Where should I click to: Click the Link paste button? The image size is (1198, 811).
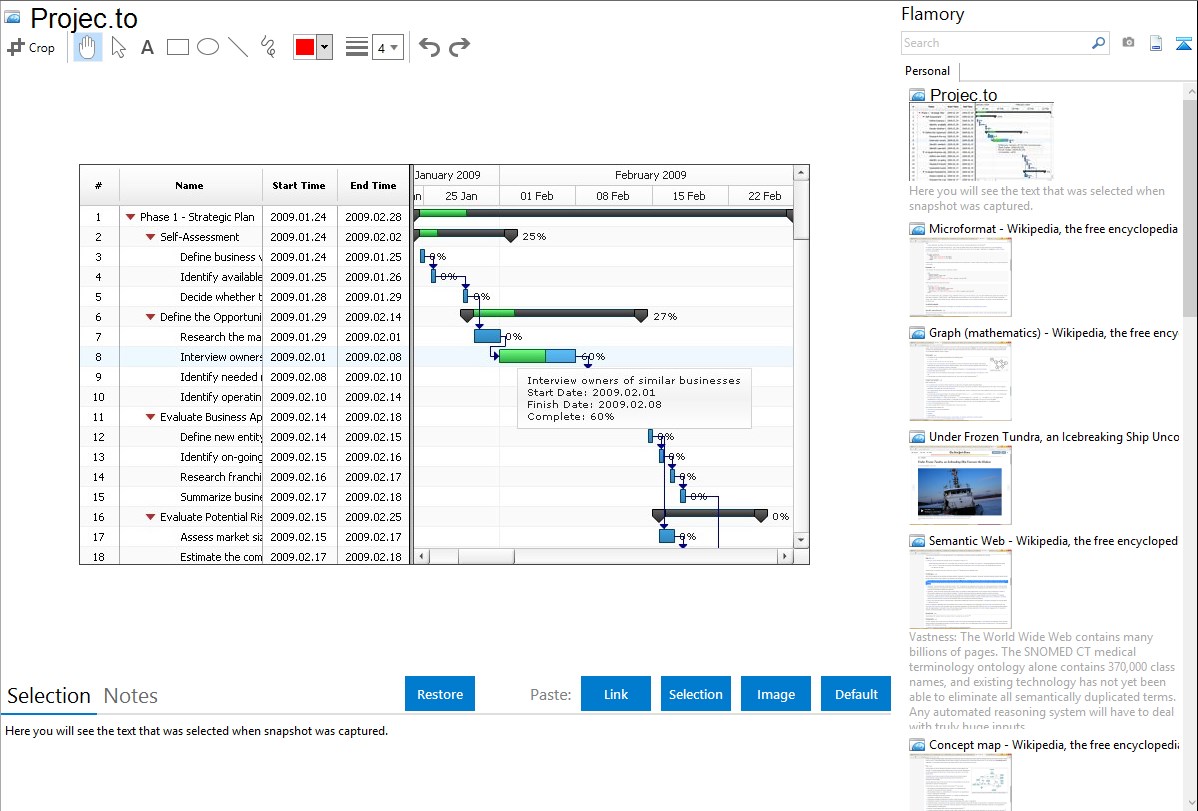coord(616,694)
